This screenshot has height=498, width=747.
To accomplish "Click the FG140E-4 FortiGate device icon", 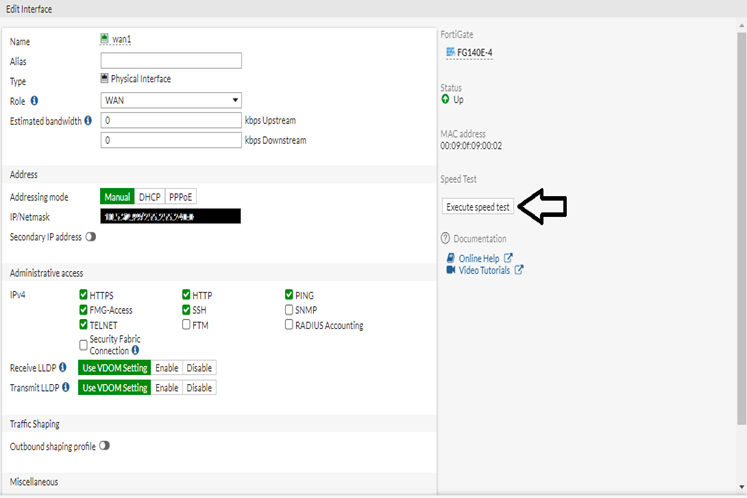I will [x=450, y=52].
